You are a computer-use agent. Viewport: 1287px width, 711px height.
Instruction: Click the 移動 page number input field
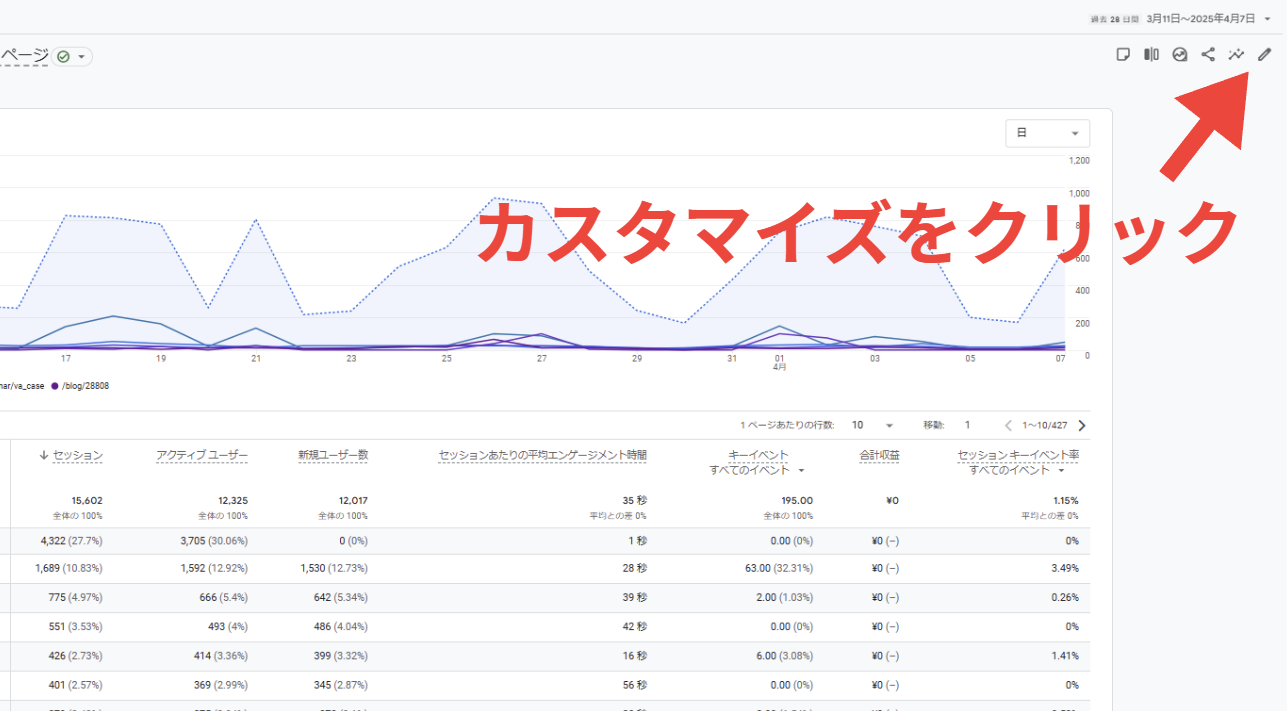[968, 425]
